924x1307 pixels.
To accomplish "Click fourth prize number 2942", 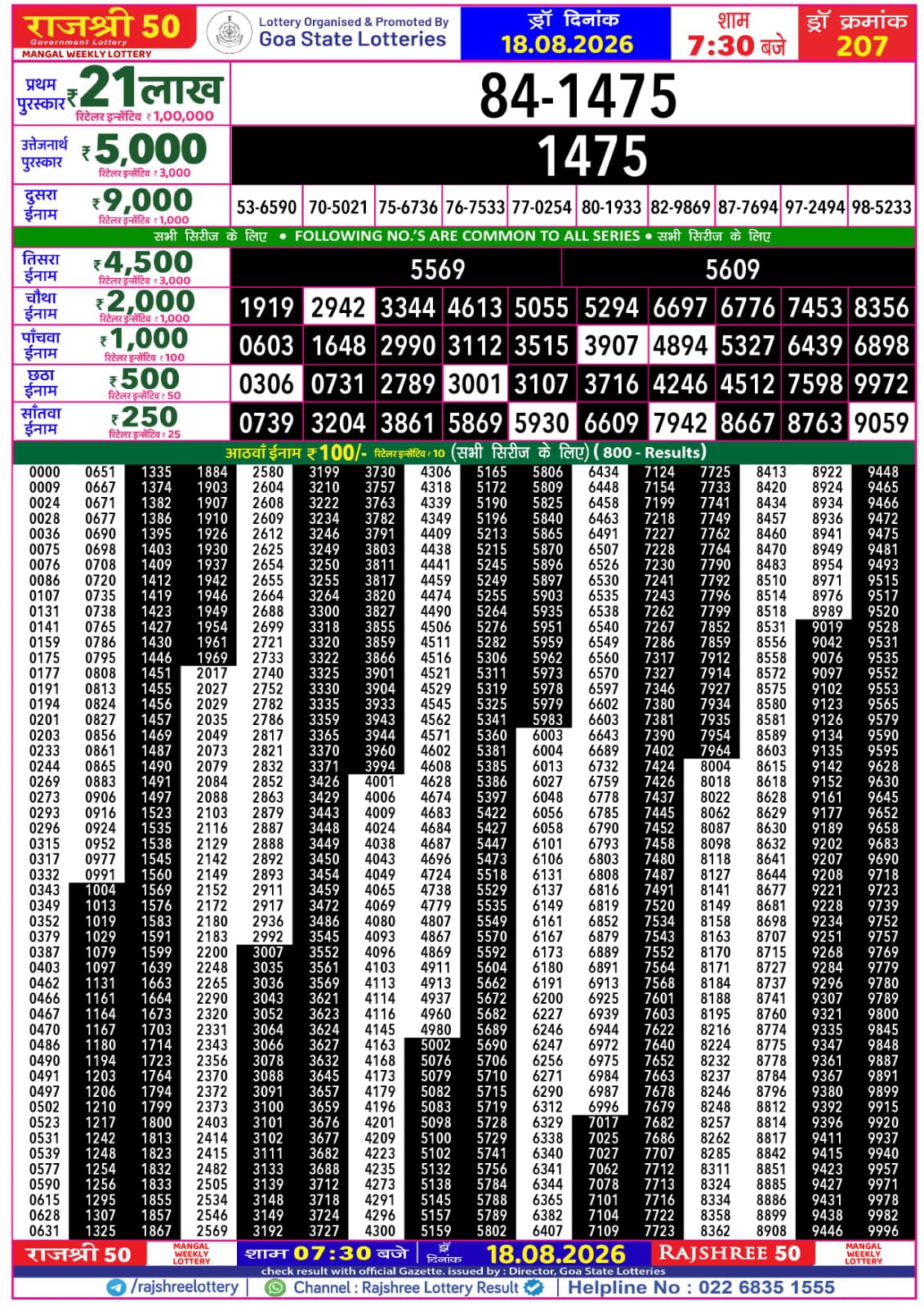I will click(338, 308).
